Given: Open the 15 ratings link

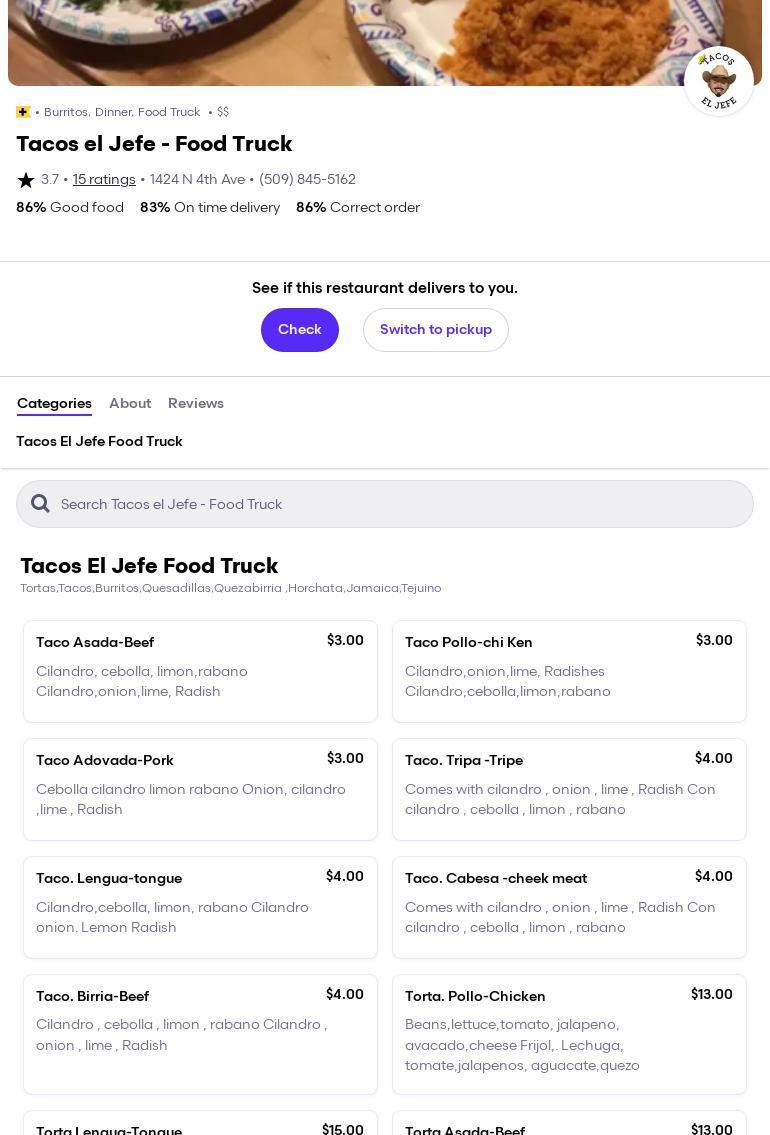Looking at the screenshot, I should coord(104,180).
